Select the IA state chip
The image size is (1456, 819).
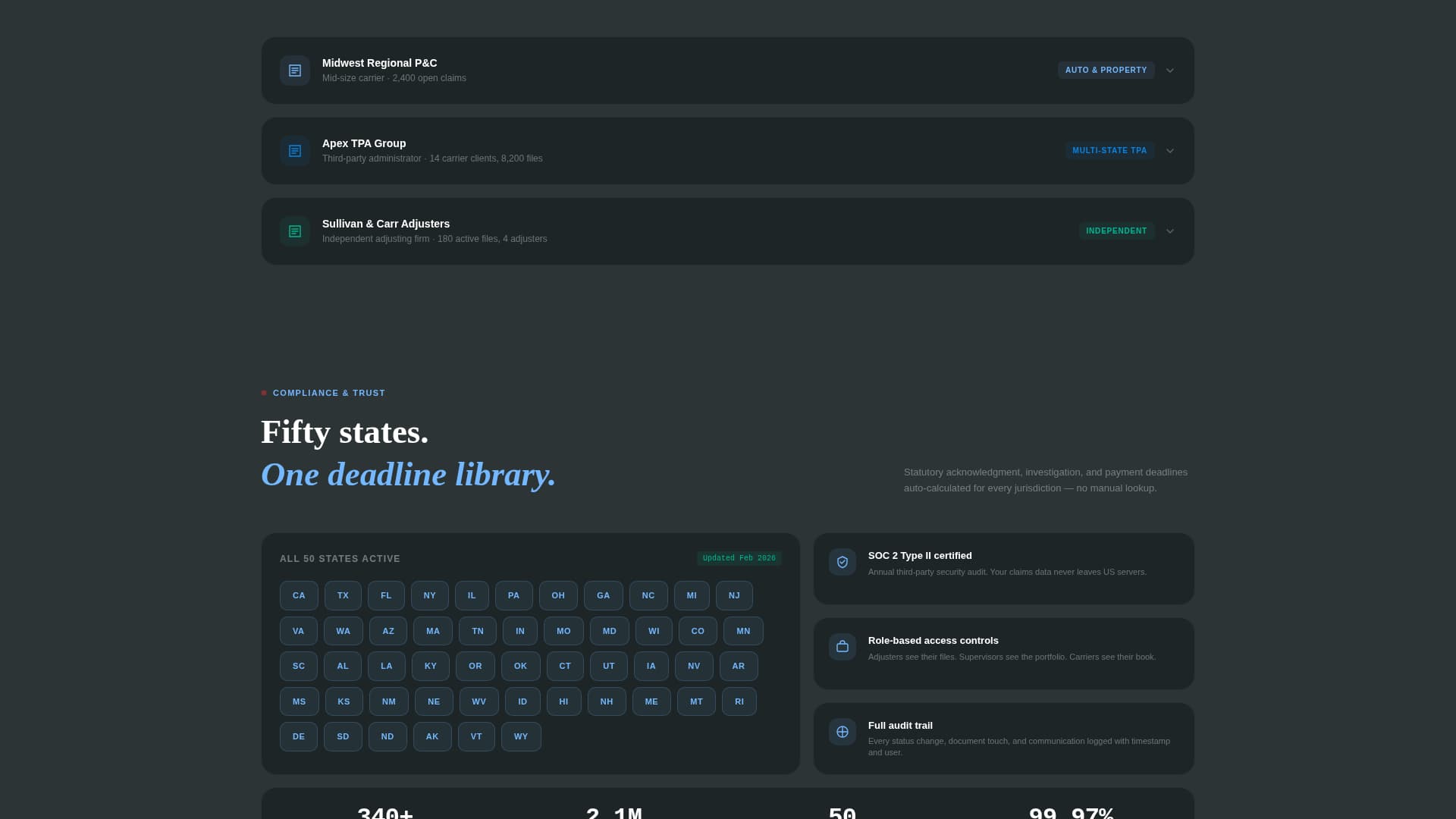651,666
